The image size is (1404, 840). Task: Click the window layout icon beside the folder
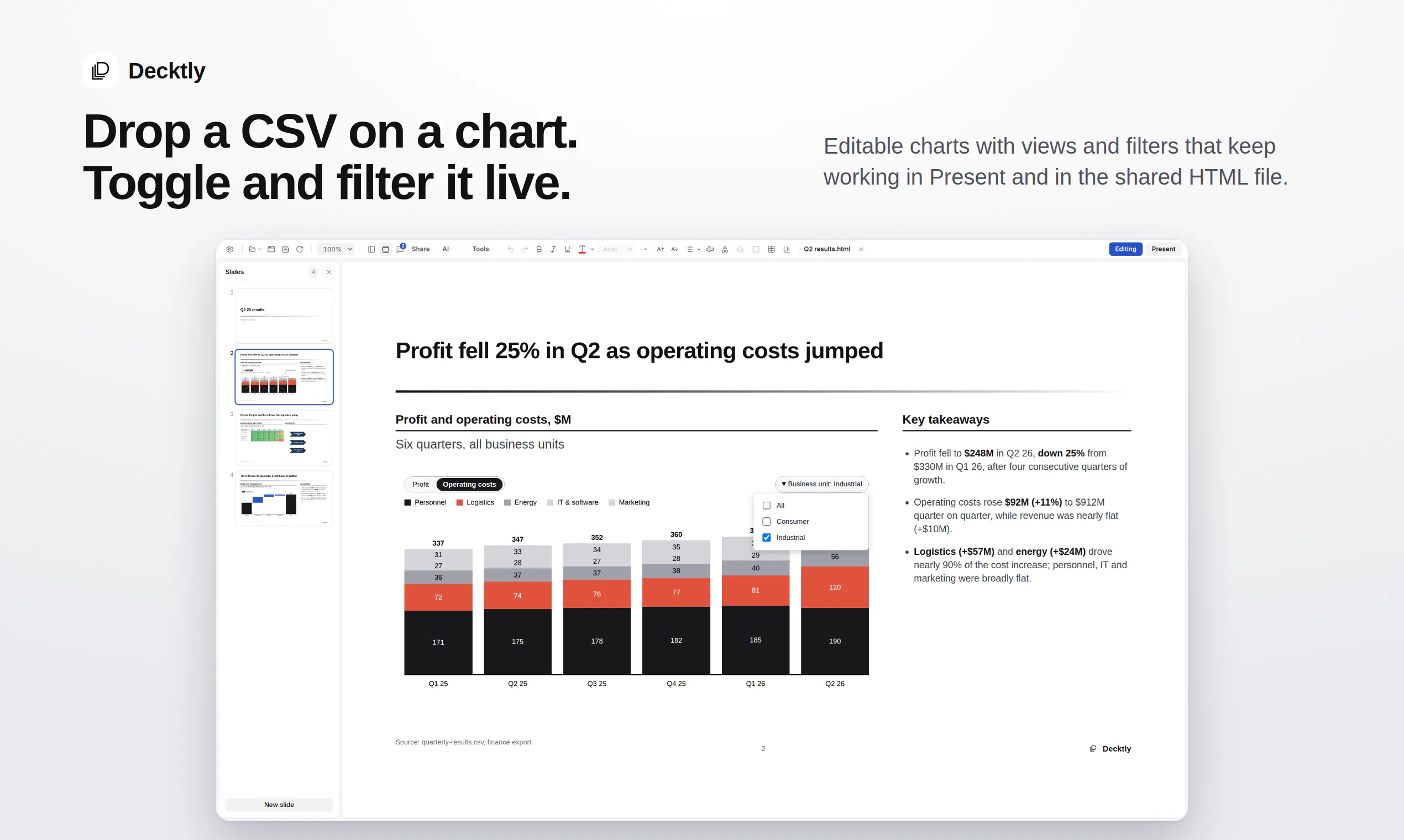pos(271,249)
